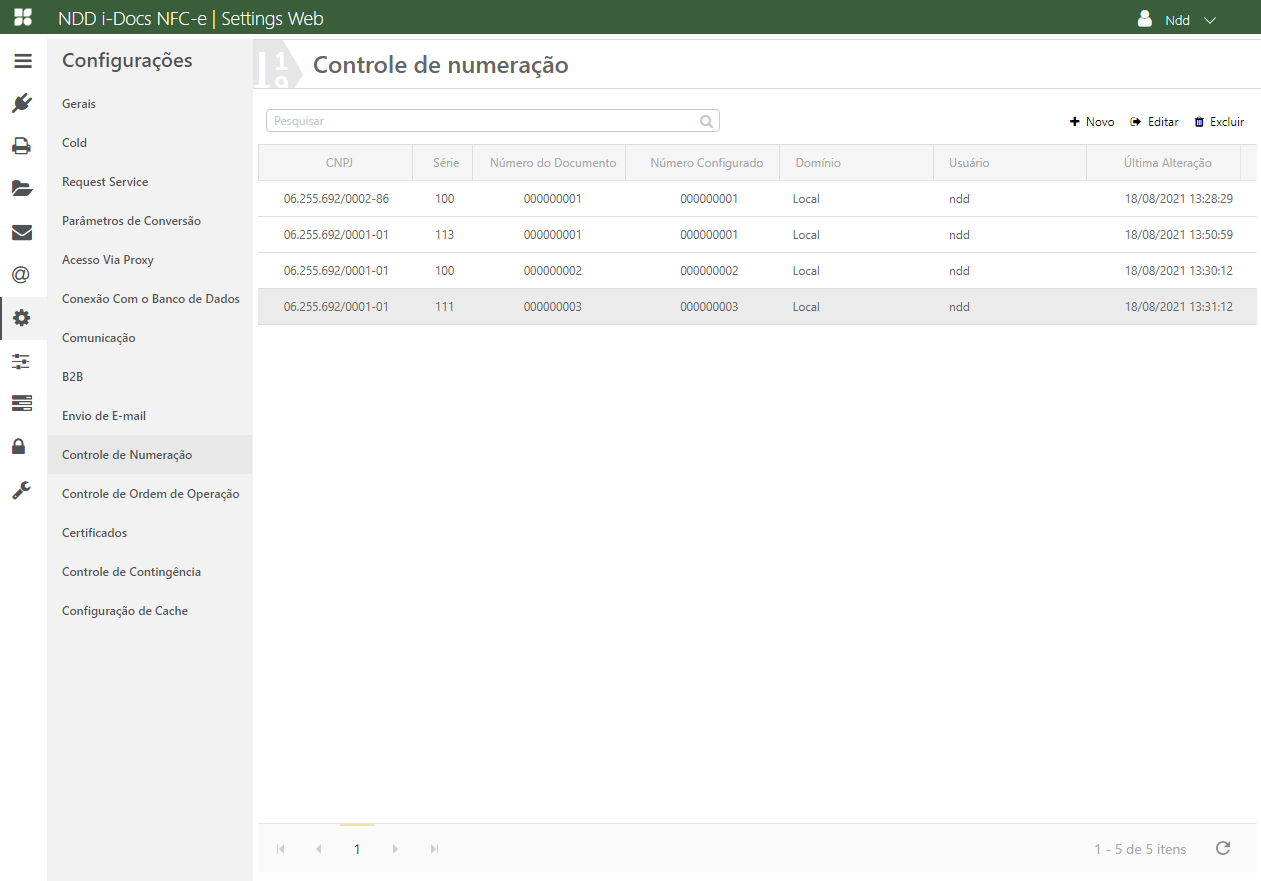1261x881 pixels.
Task: Click the Novo button
Action: 1092,122
